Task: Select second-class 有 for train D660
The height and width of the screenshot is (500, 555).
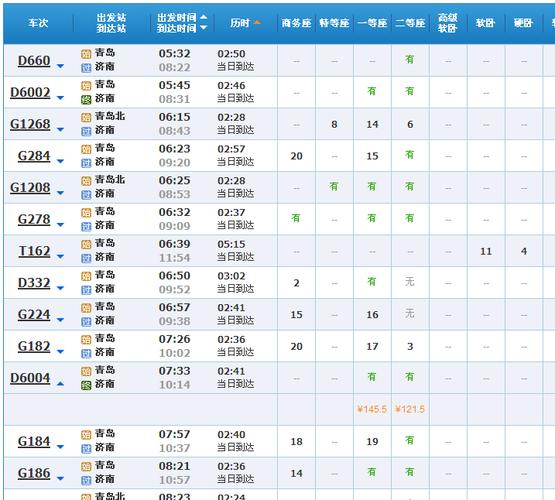Action: coord(410,60)
